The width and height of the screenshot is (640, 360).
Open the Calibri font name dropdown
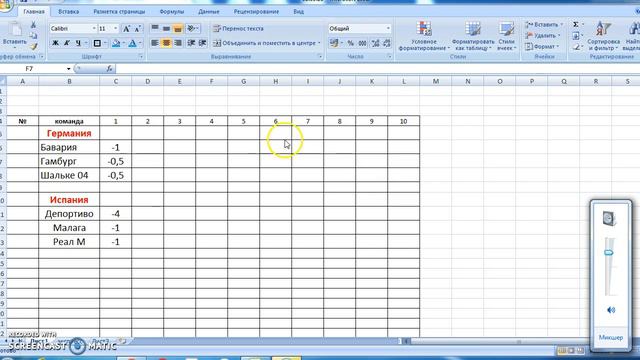(94, 29)
